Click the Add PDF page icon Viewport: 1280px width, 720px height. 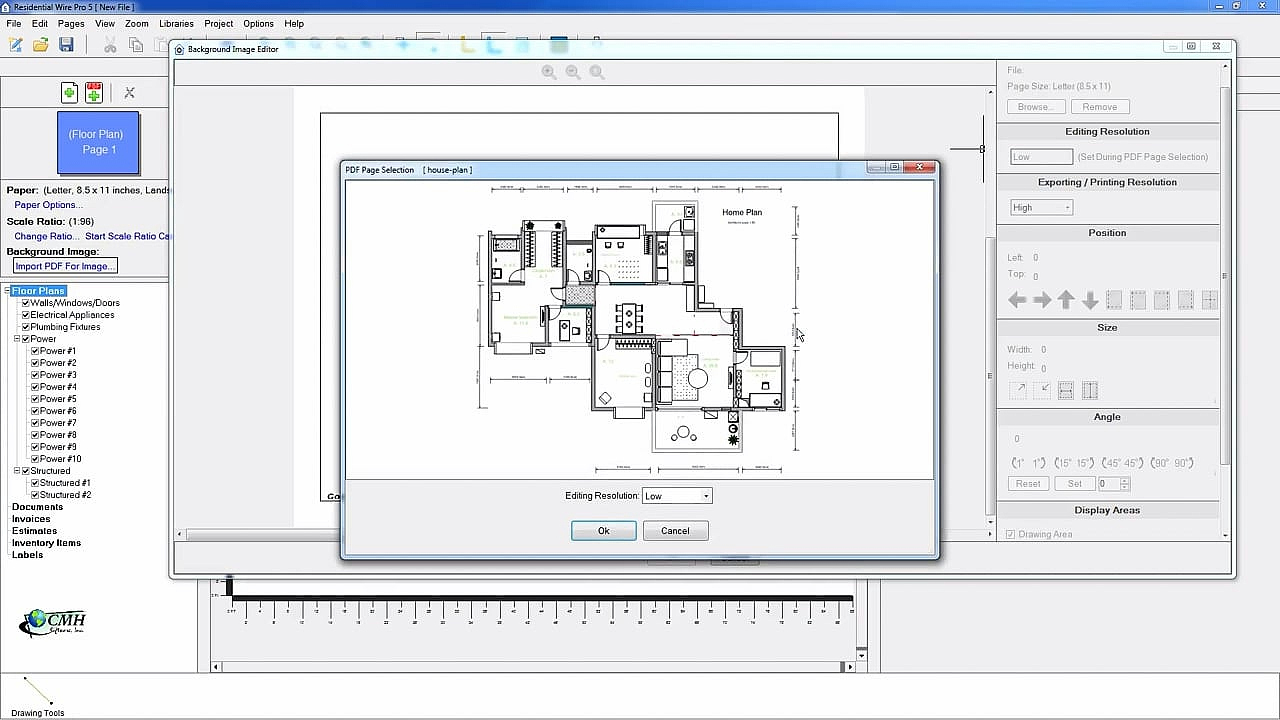tap(94, 93)
